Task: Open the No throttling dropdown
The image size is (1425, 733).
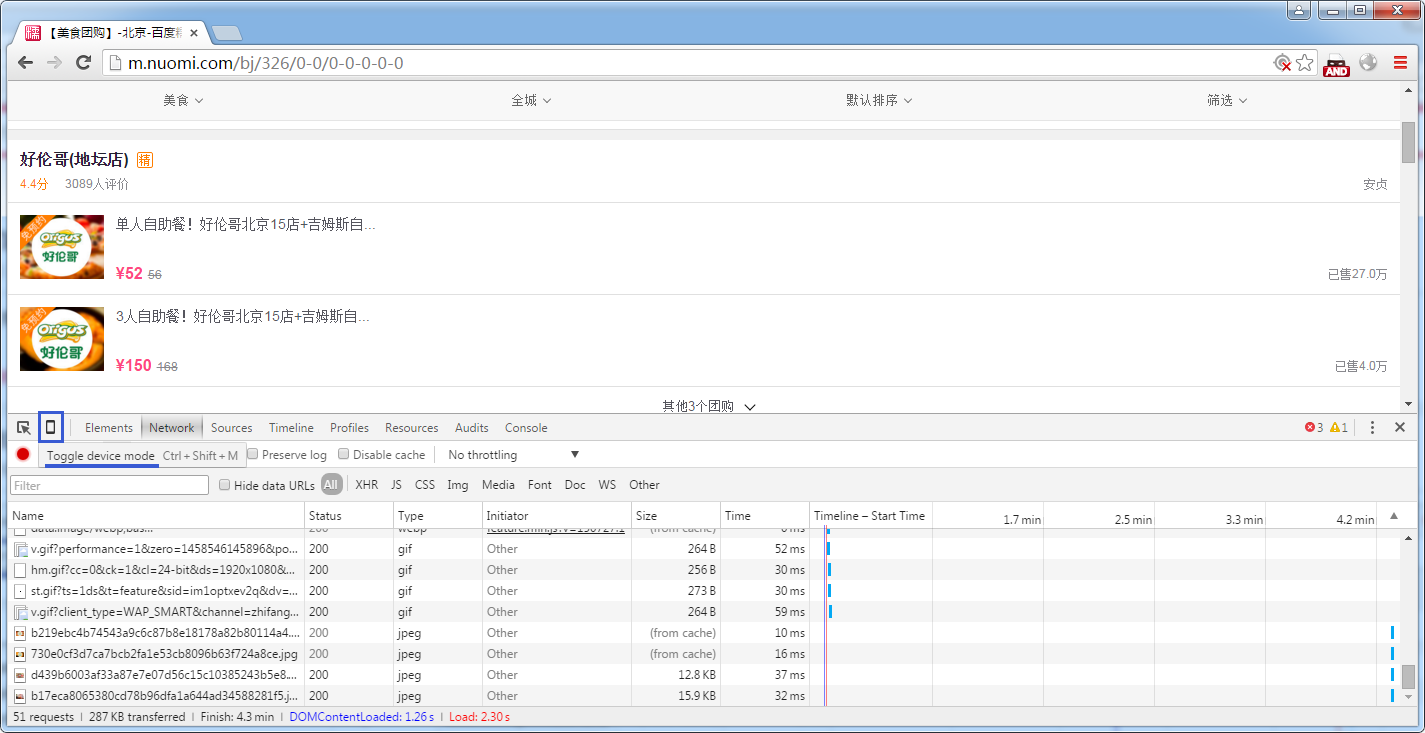Action: [513, 455]
